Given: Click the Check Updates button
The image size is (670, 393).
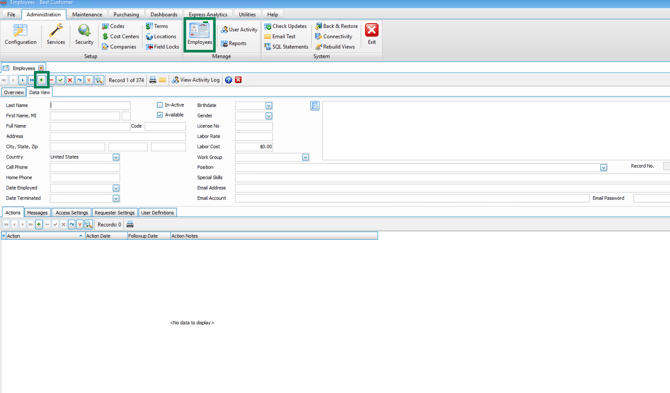Looking at the screenshot, I should click(x=285, y=26).
